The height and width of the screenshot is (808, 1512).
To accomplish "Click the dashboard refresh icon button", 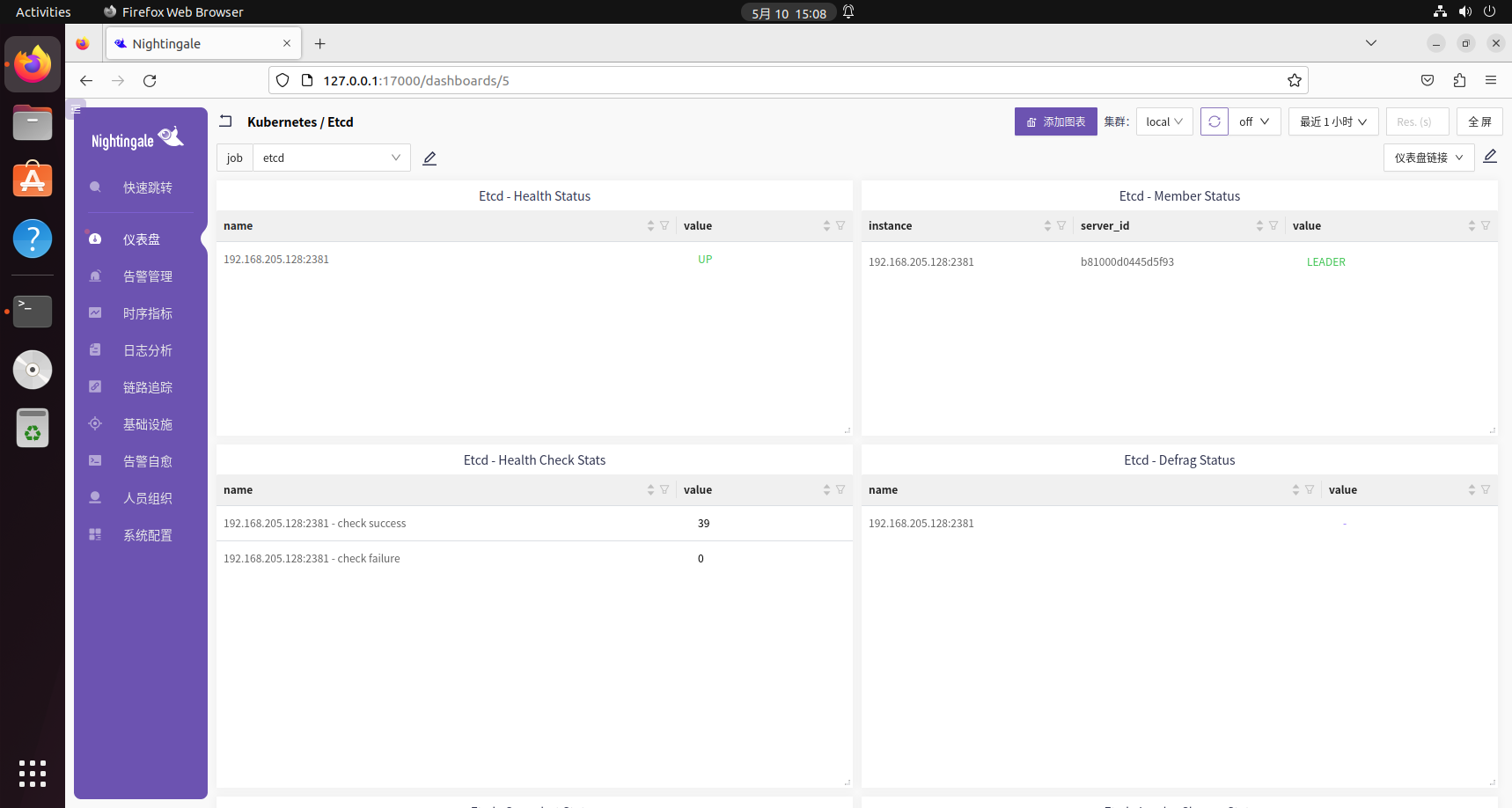I will 1215,121.
